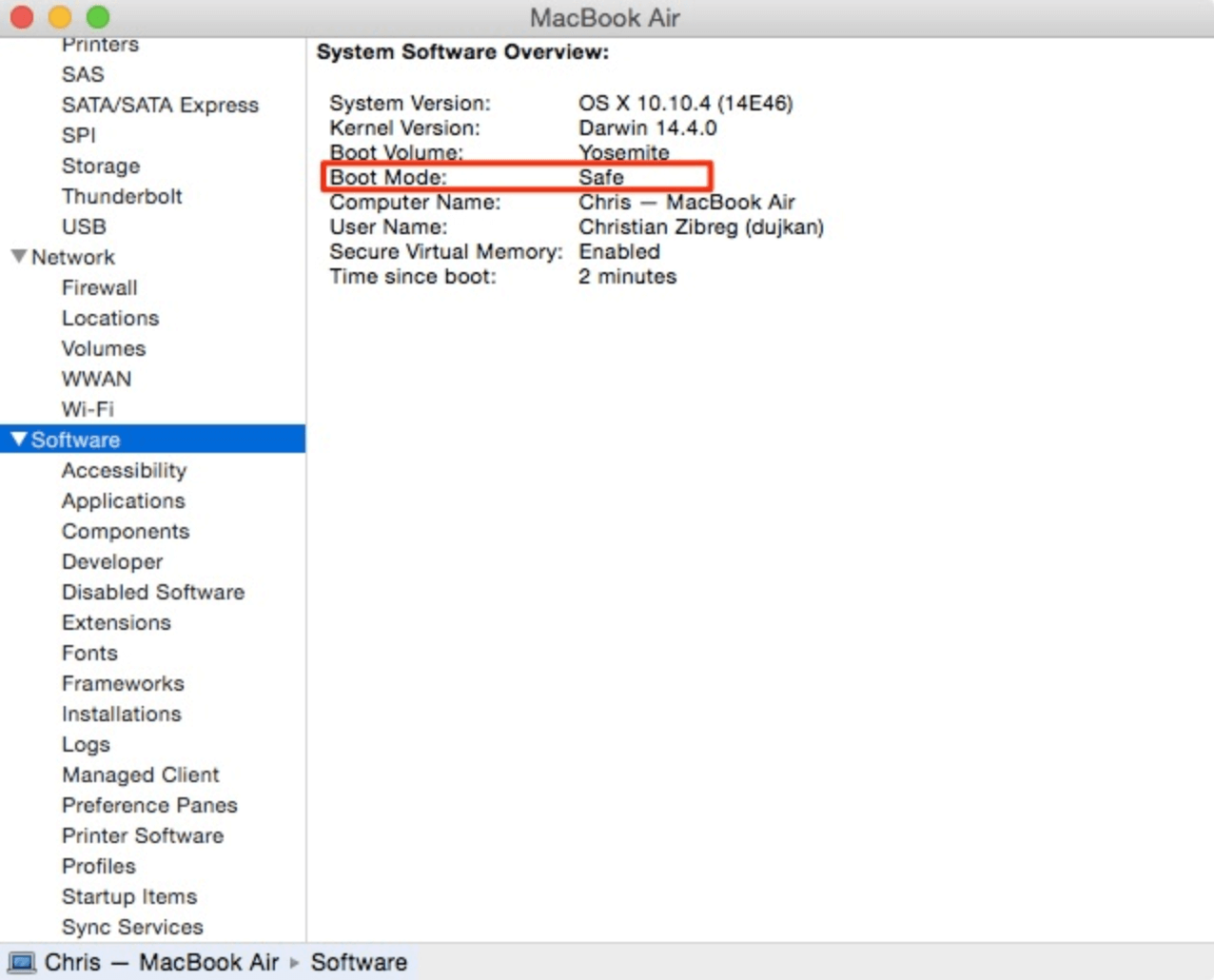Select Disabled Software entry

pos(153,592)
